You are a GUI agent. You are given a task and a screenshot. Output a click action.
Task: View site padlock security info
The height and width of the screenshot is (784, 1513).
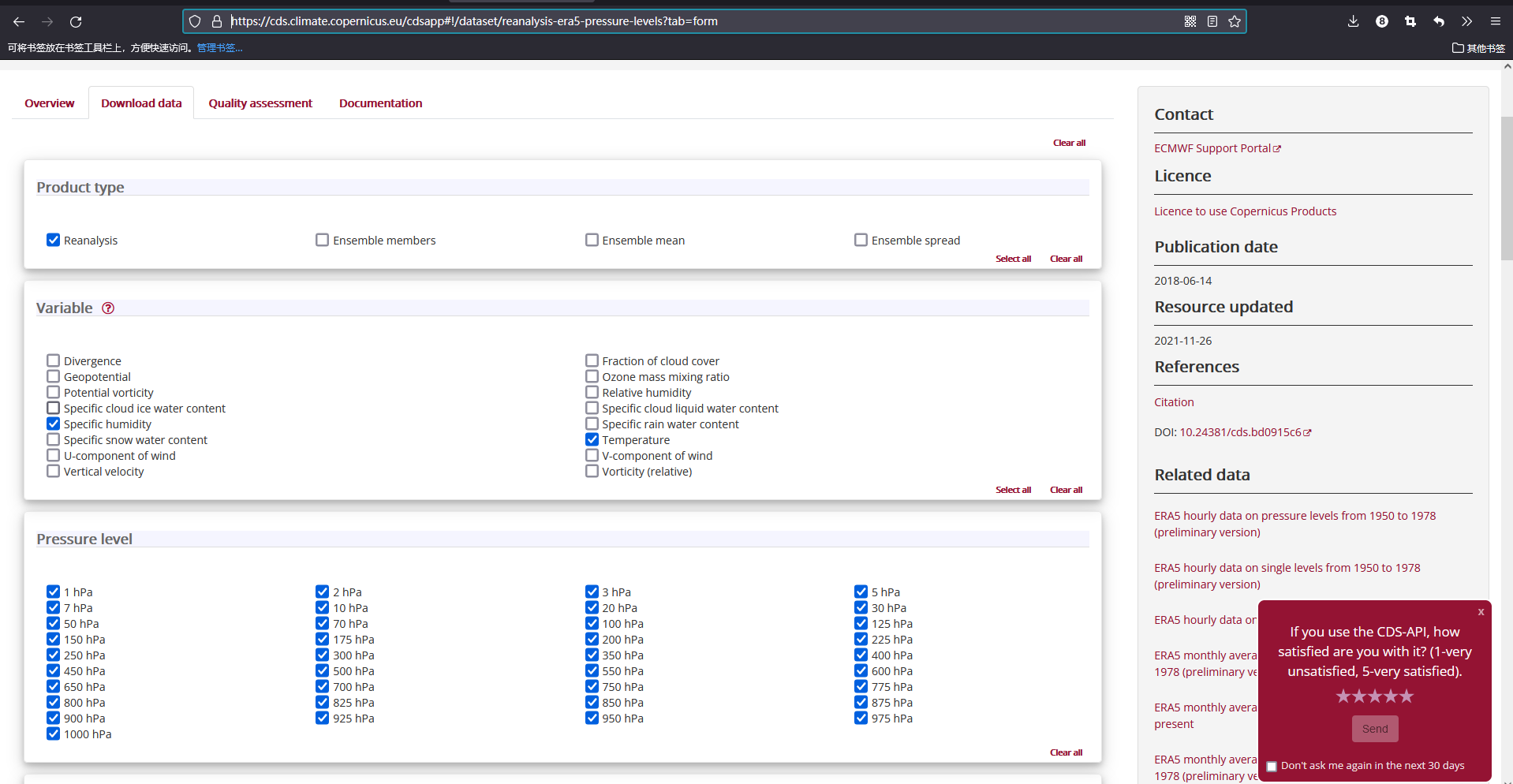pyautogui.click(x=217, y=21)
